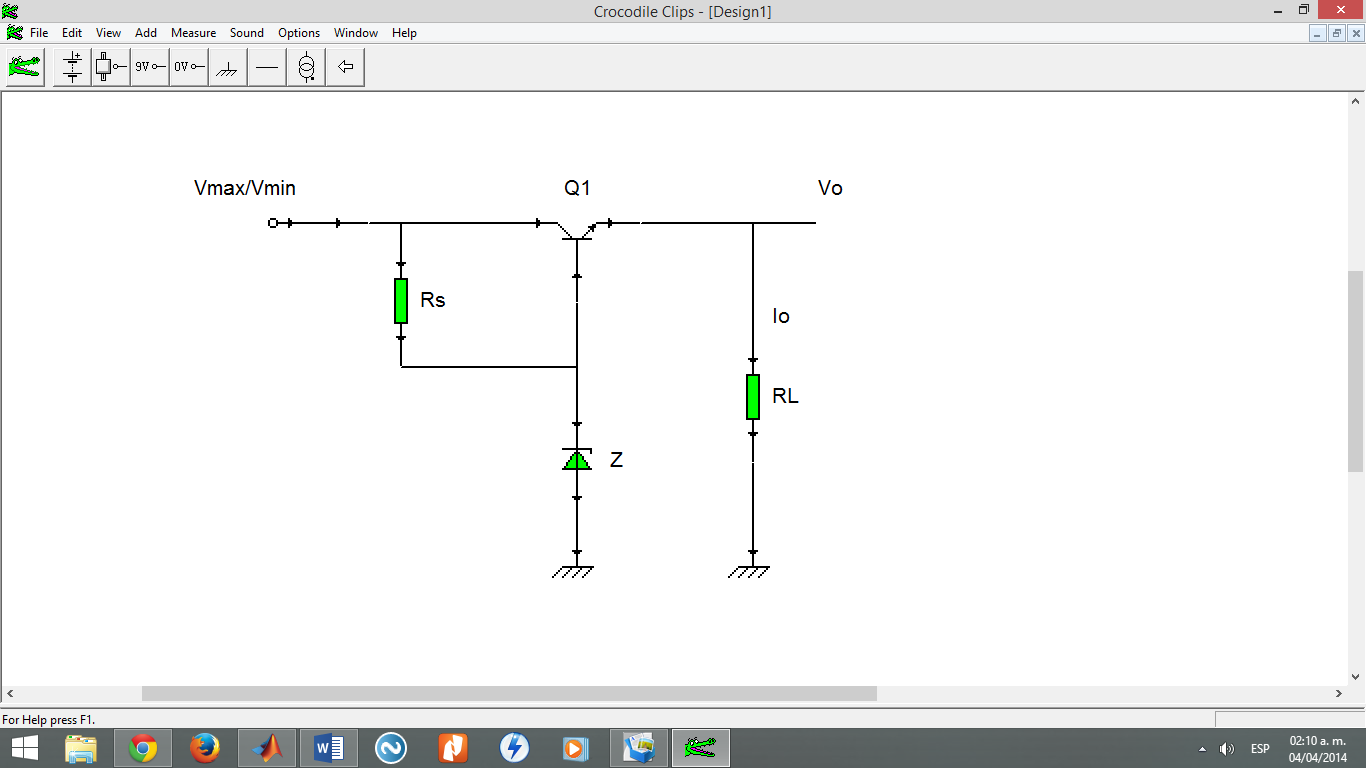This screenshot has width=1366, height=768.
Task: Select the Zener diode Z in circuit
Action: pyautogui.click(x=577, y=460)
